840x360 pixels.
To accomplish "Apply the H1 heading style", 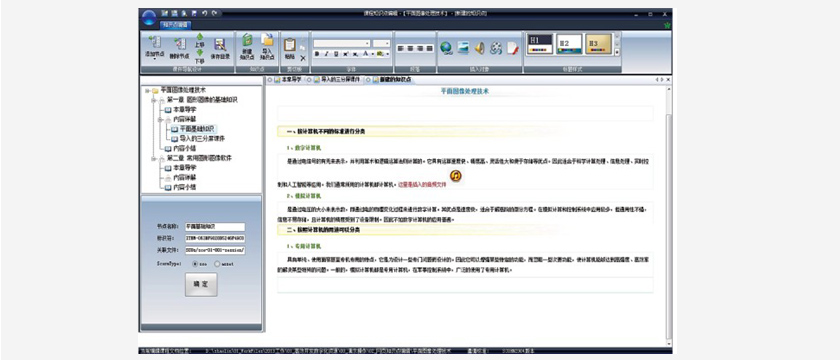I will click(x=539, y=44).
